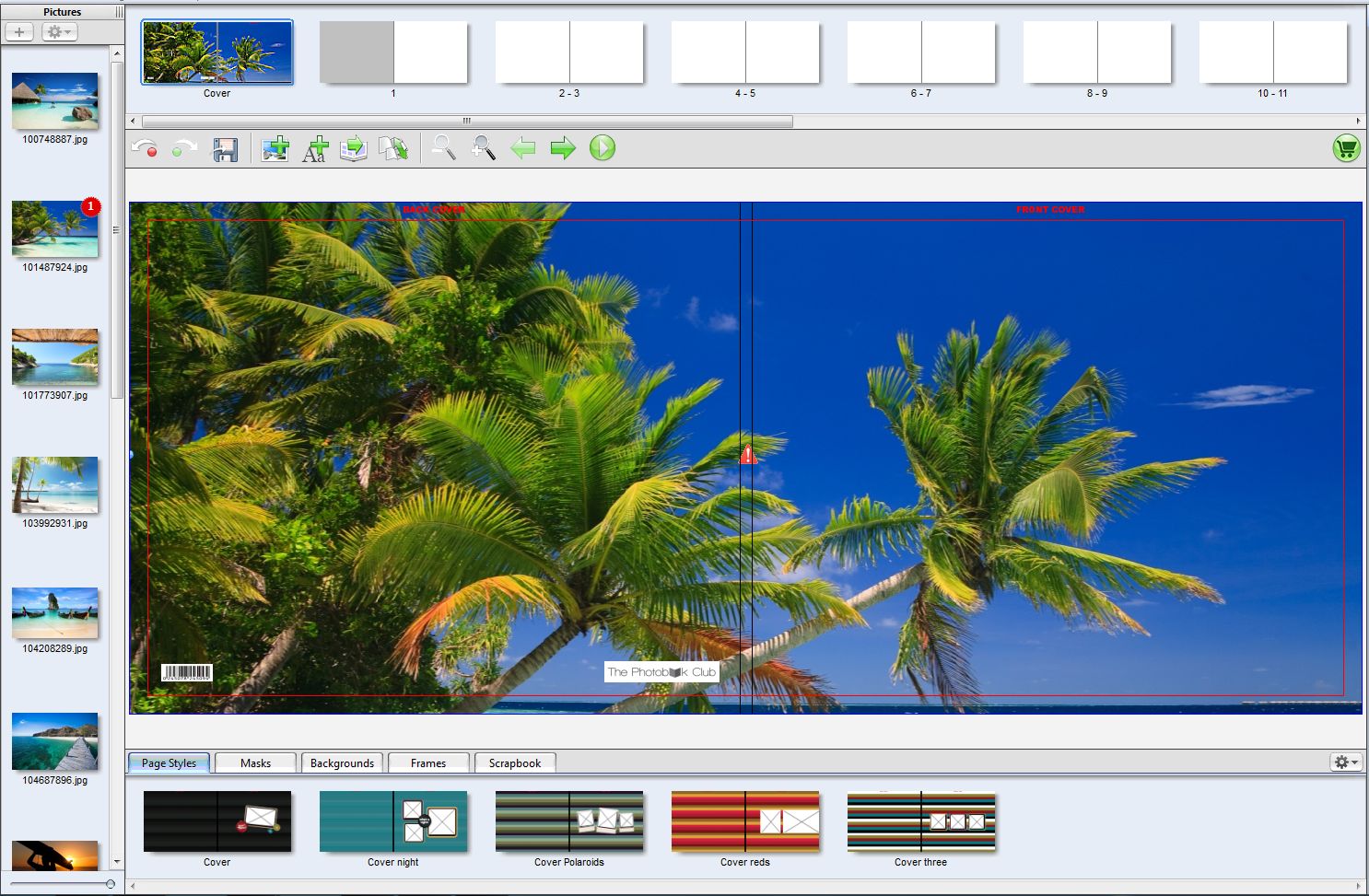Screen dimensions: 1369x896
Task: Switch to the Masks tab
Action: point(255,762)
